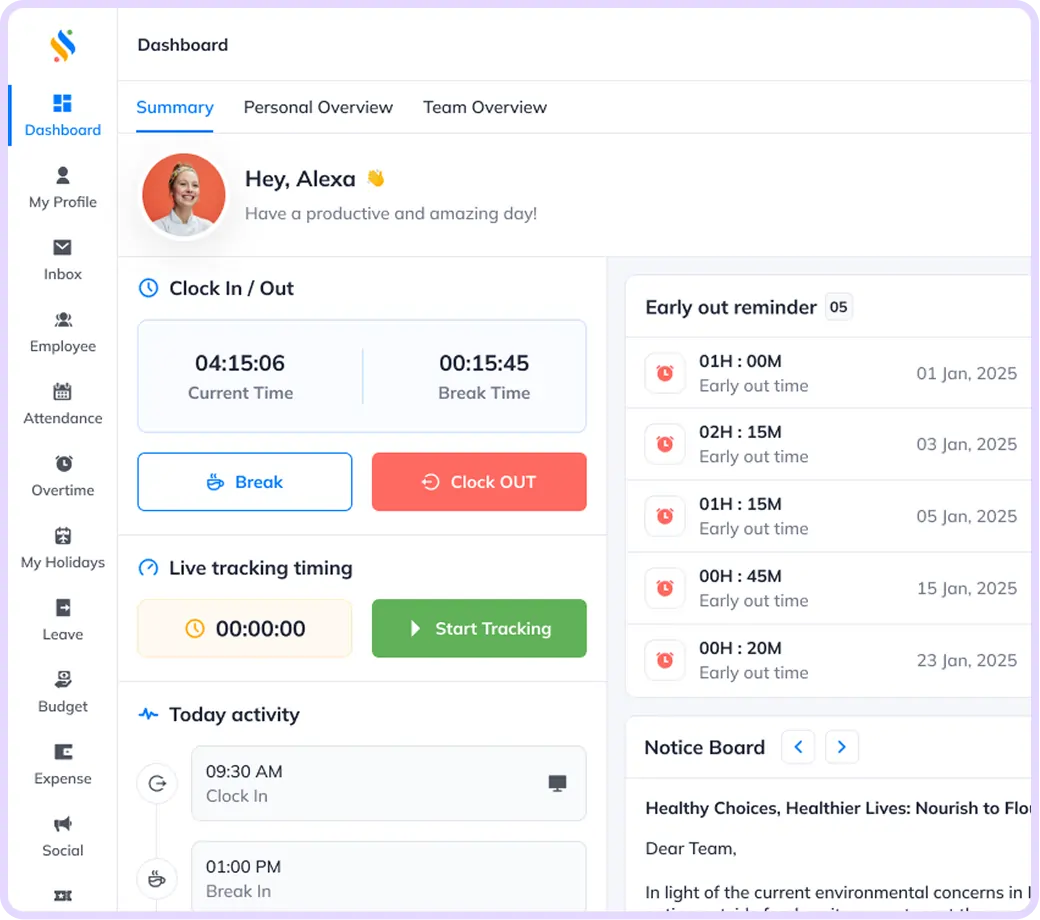Click Alexa's profile photo
Screen dimensions: 1040x920
point(184,195)
